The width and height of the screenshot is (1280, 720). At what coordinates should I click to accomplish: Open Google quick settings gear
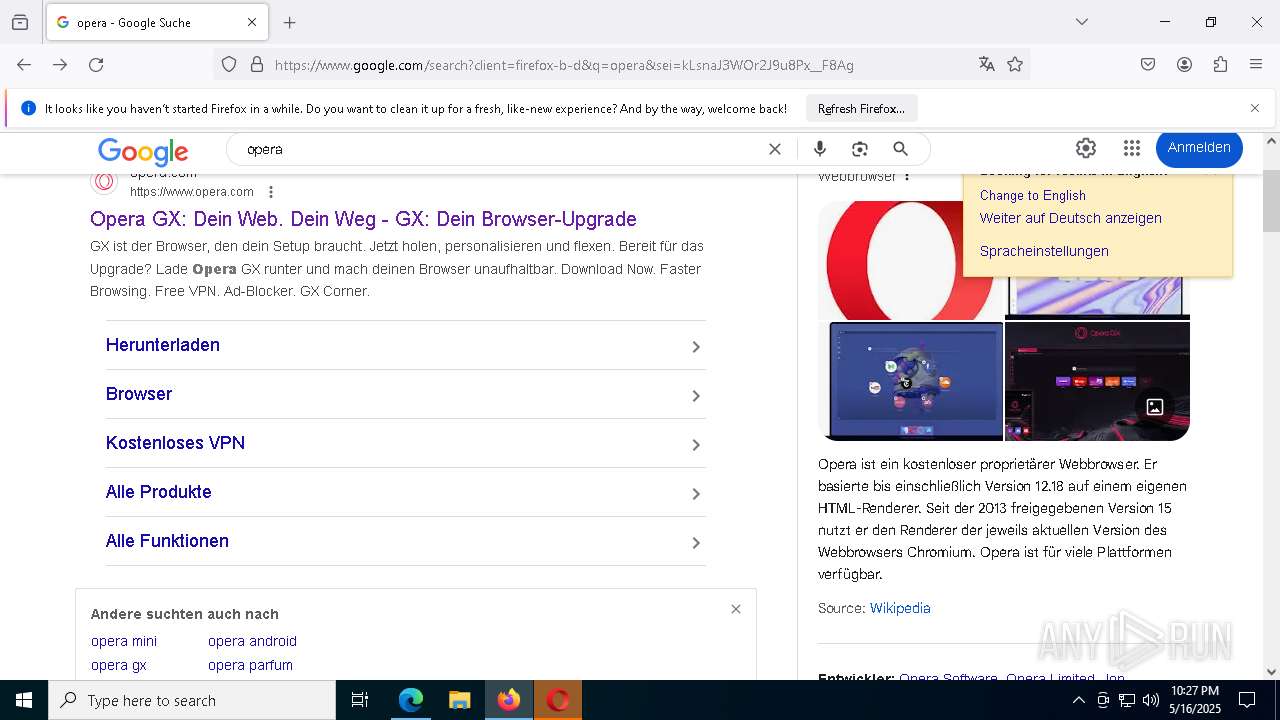[1086, 148]
